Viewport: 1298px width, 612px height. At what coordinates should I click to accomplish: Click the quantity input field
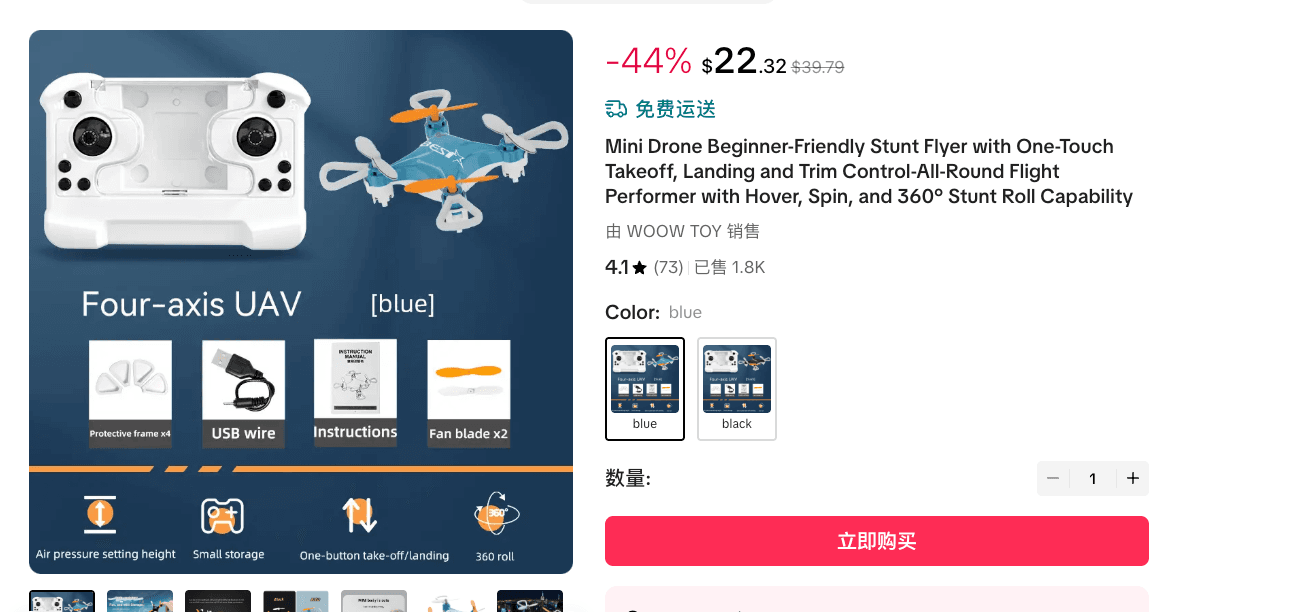click(1093, 478)
